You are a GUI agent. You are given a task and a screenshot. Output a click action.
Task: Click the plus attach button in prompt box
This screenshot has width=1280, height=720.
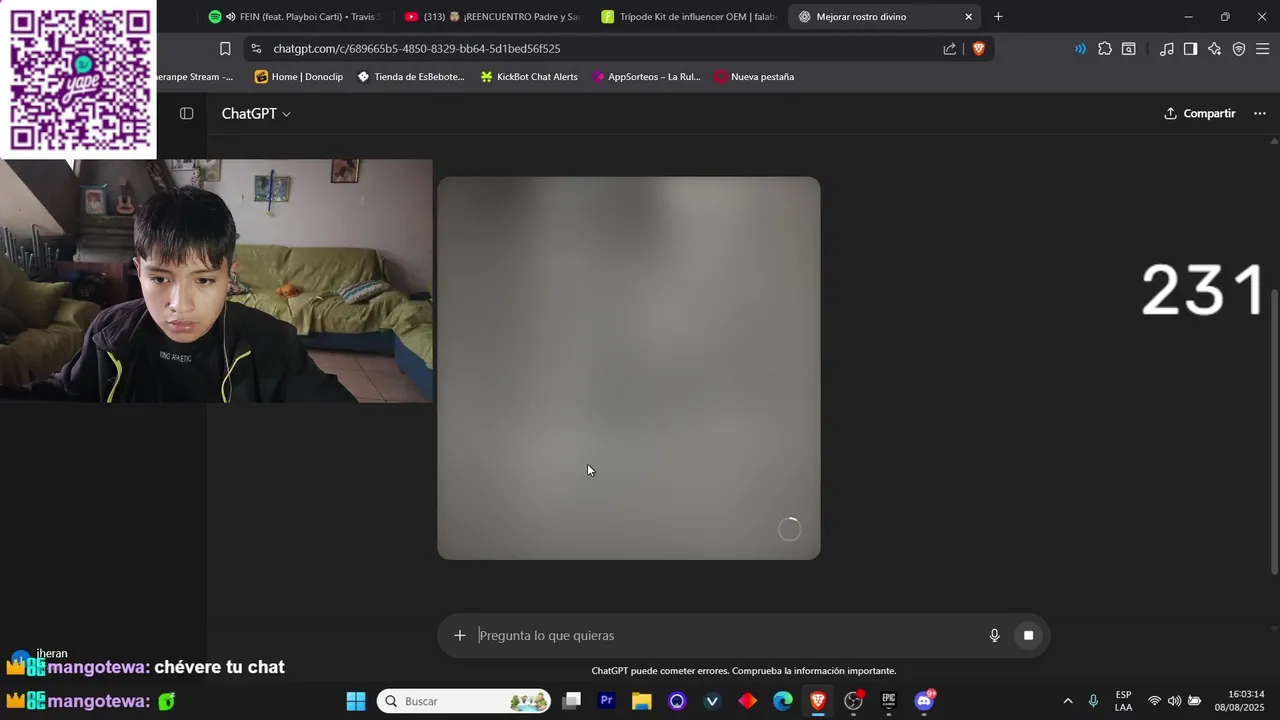pos(459,635)
